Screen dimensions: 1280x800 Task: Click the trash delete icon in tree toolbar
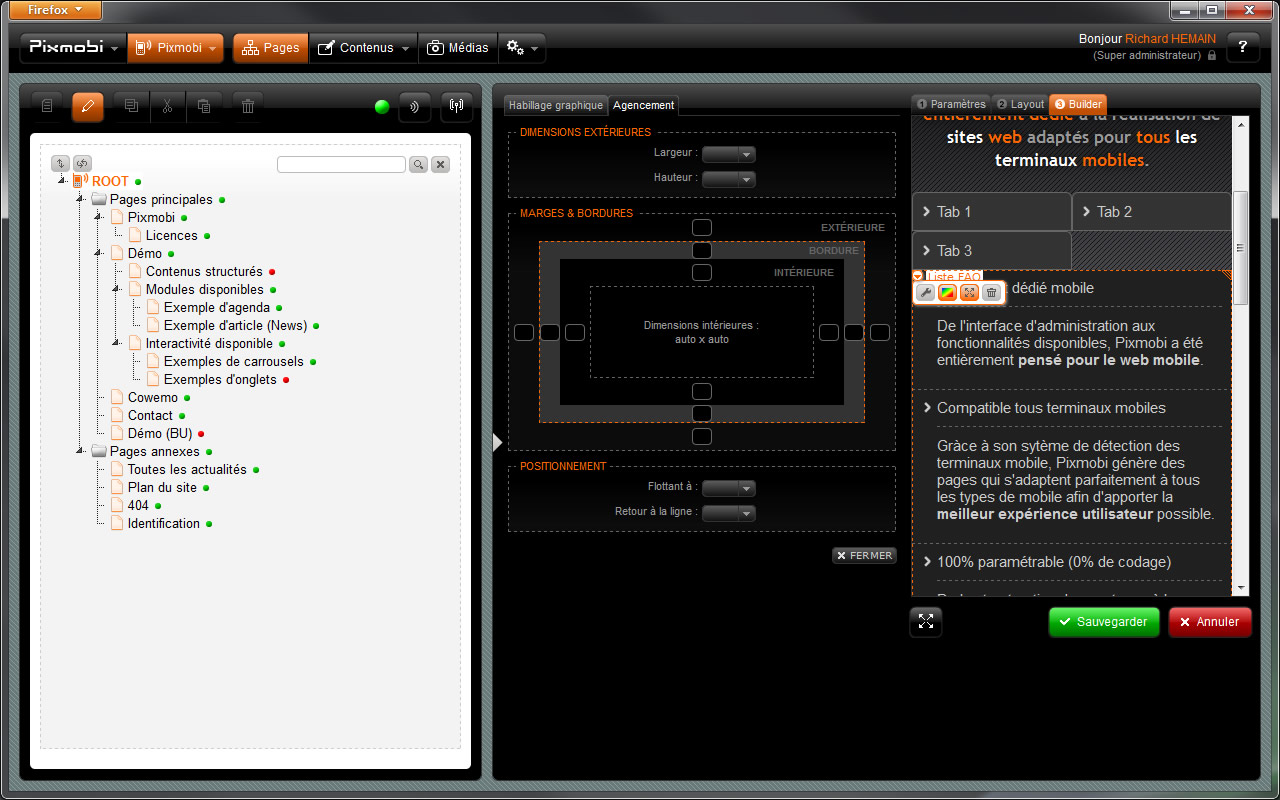248,105
